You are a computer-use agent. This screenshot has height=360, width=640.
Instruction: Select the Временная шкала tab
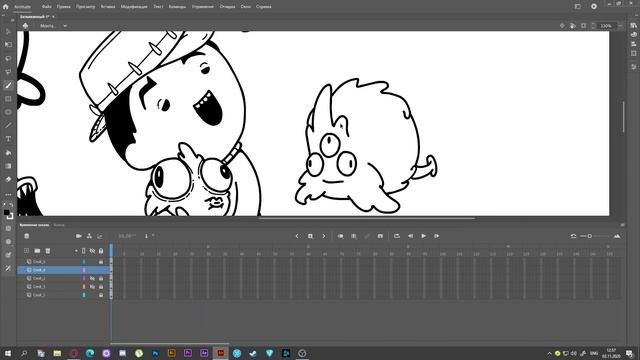[34, 225]
